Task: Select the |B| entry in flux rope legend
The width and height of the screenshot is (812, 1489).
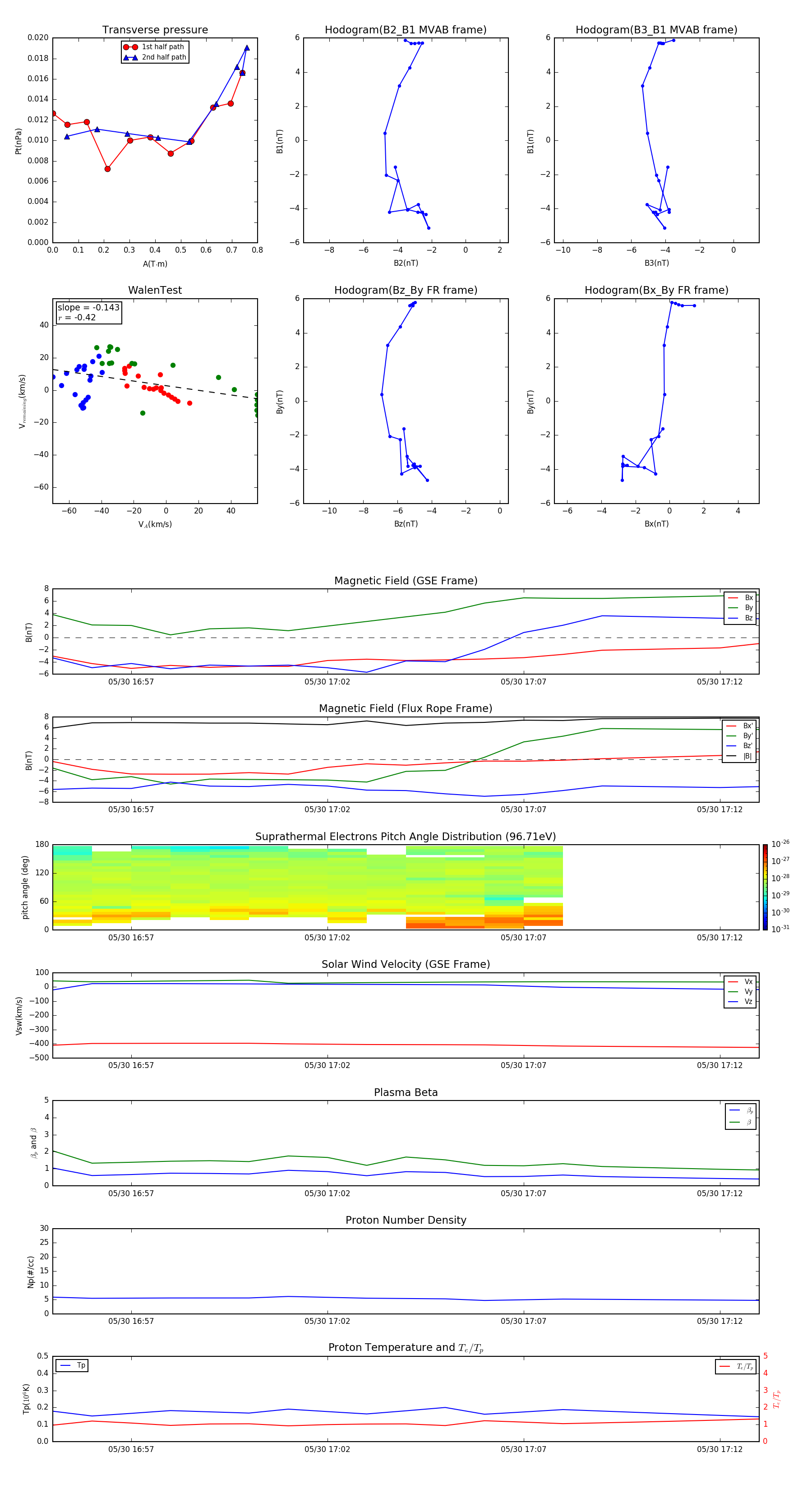Action: [x=740, y=756]
